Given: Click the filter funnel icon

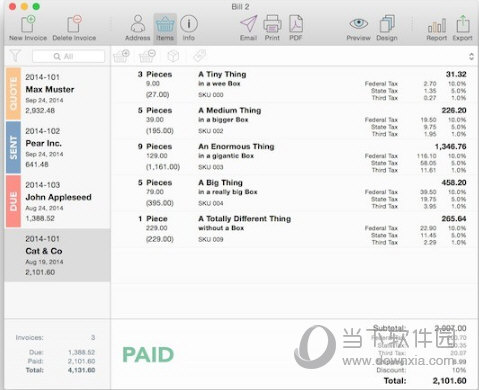Looking at the screenshot, I should coord(15,56).
